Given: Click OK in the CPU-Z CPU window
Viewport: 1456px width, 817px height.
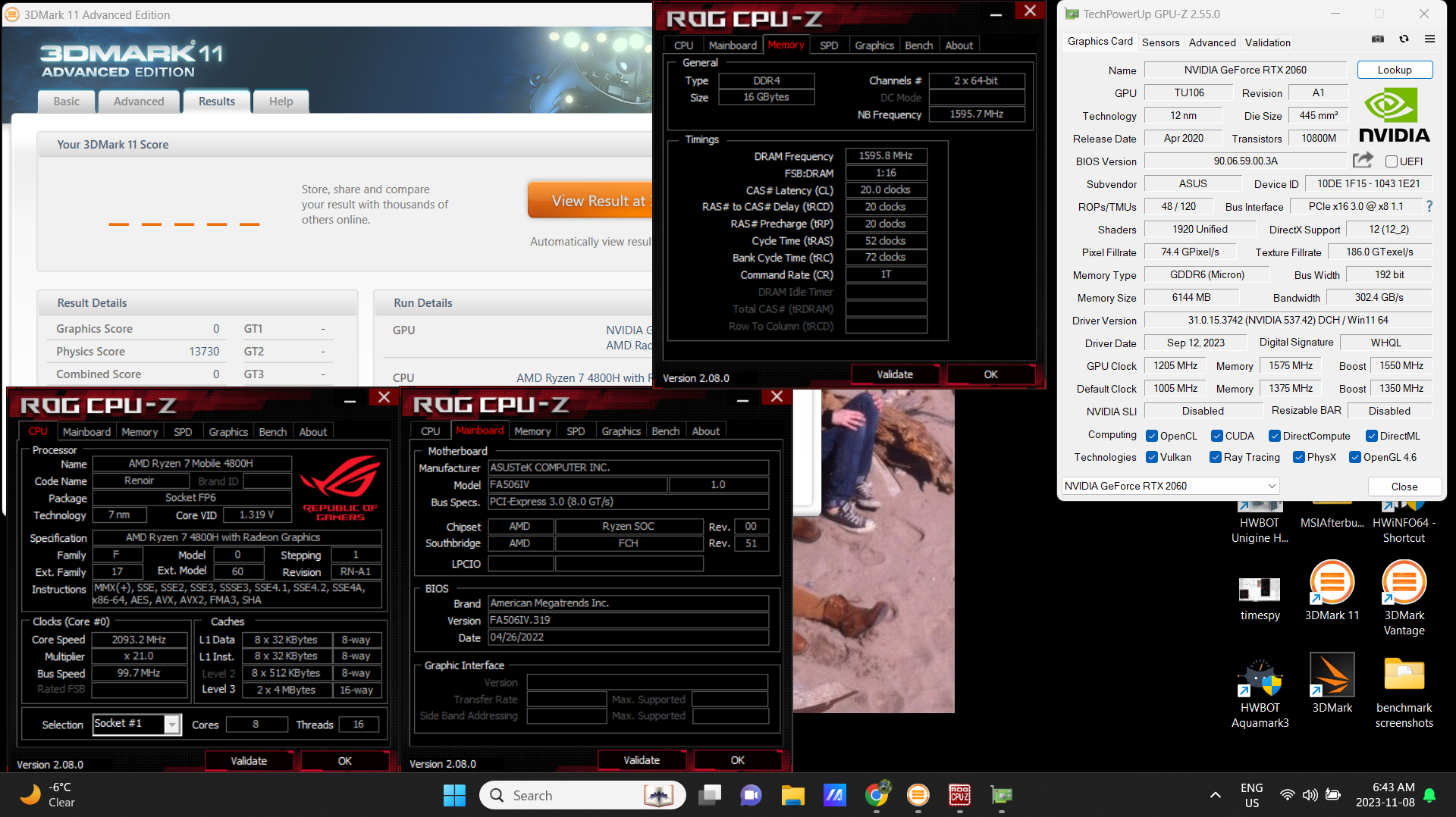Looking at the screenshot, I should click(344, 760).
